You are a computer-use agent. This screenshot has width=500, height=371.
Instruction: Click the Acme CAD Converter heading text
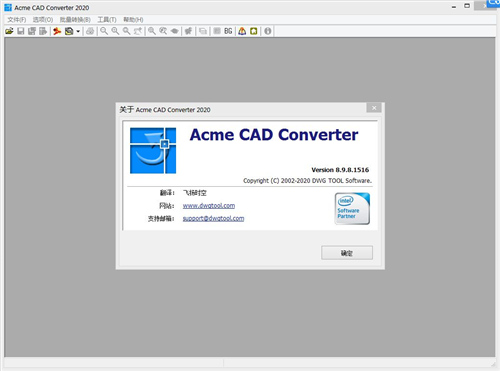[274, 135]
